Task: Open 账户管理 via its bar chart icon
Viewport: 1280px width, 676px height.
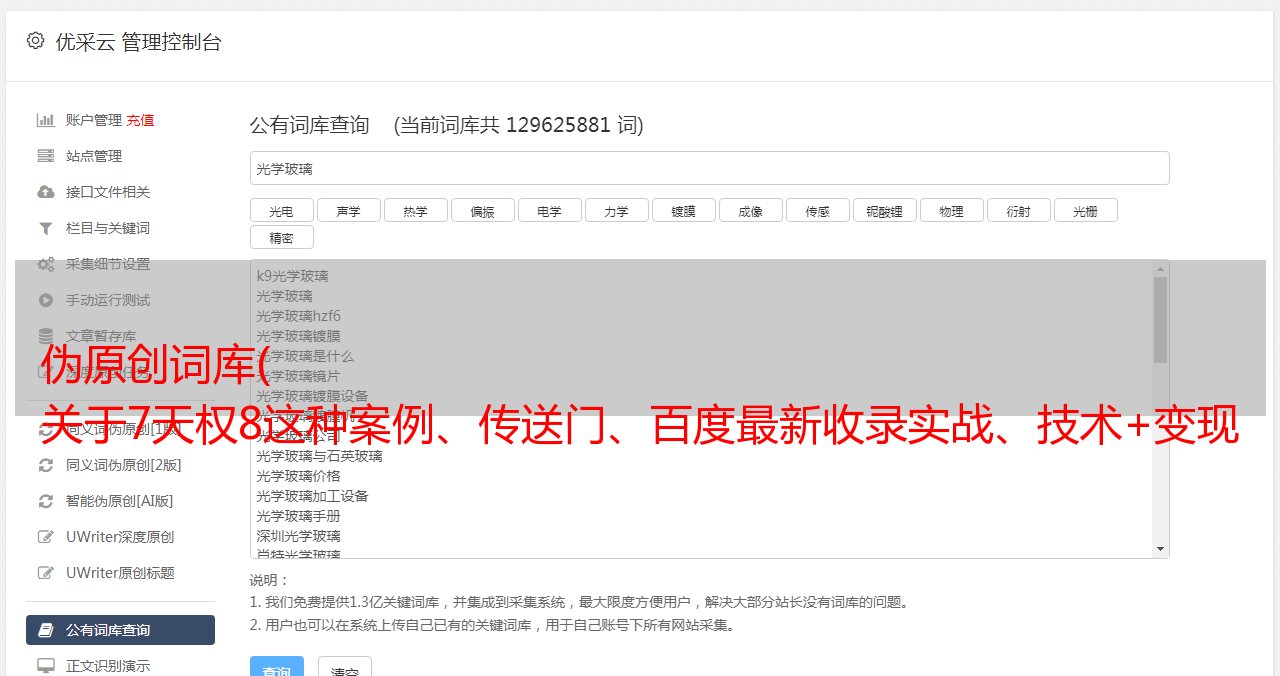Action: point(46,120)
